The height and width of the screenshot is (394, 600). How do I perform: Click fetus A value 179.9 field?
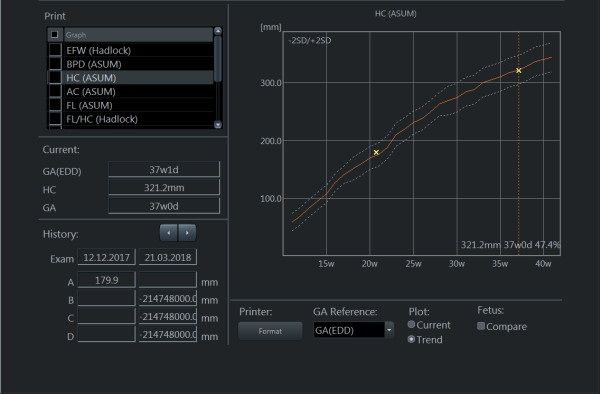pyautogui.click(x=106, y=280)
